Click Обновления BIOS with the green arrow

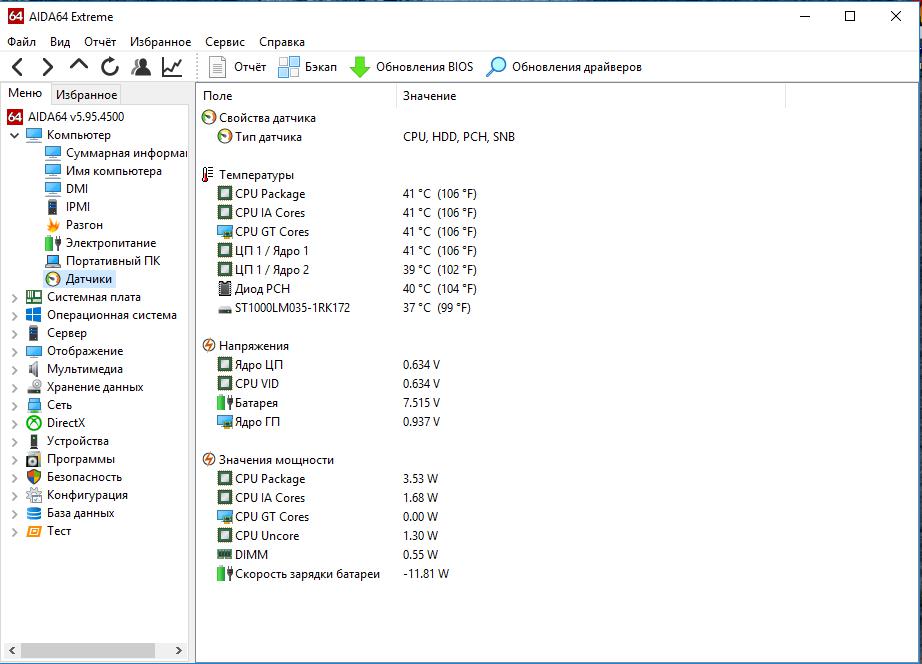(x=412, y=67)
